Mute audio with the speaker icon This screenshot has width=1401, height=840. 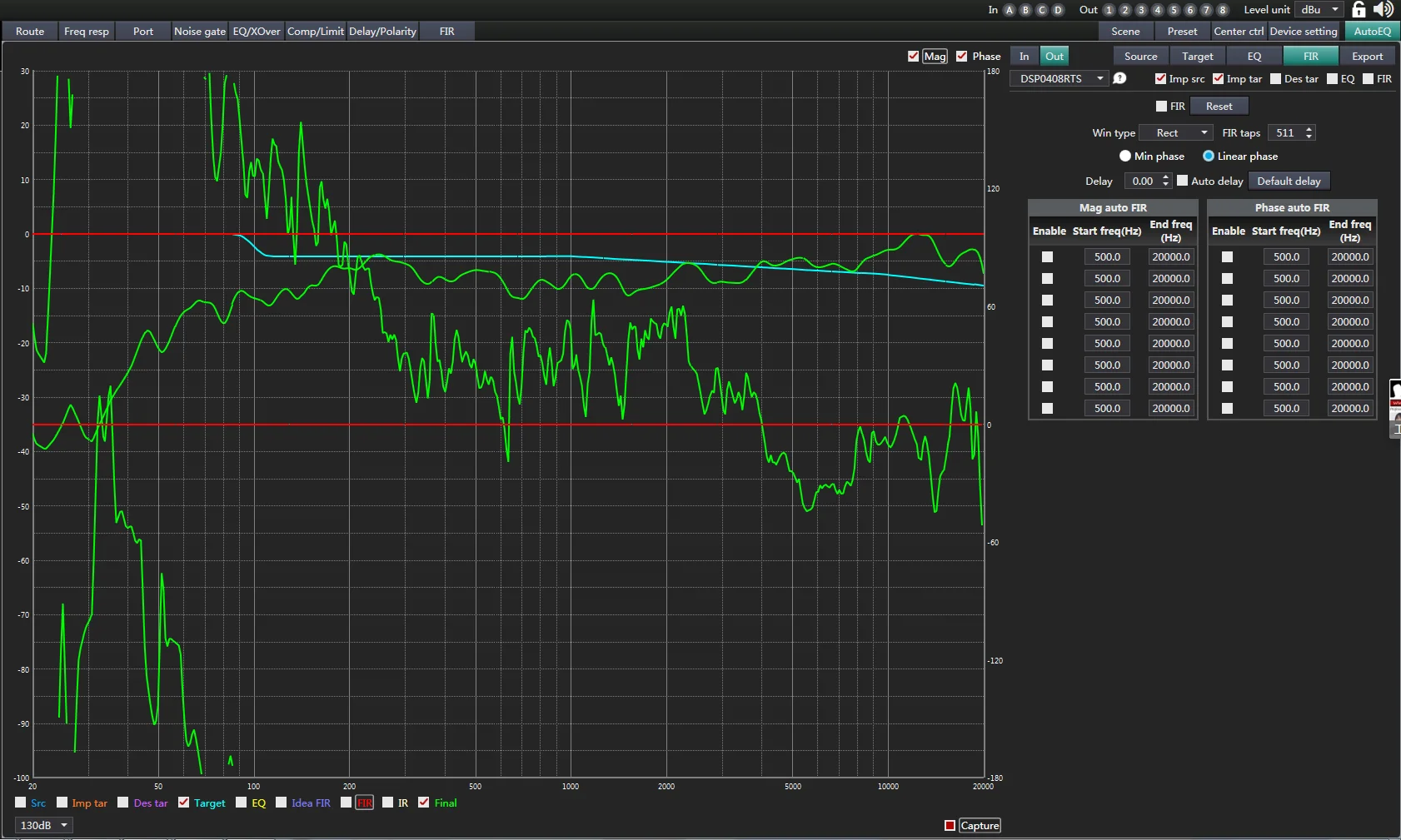tap(1383, 9)
